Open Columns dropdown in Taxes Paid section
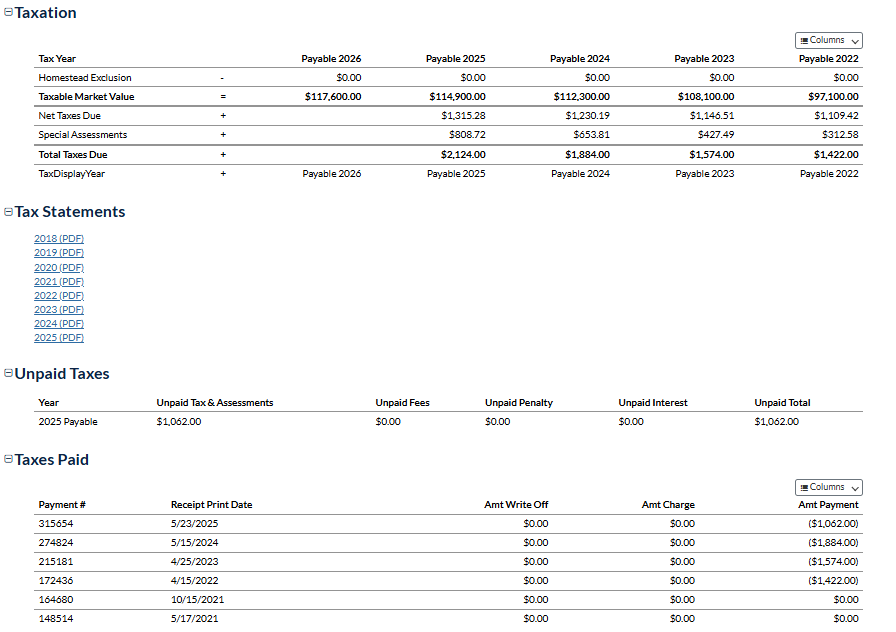The height and width of the screenshot is (632, 896). click(829, 487)
